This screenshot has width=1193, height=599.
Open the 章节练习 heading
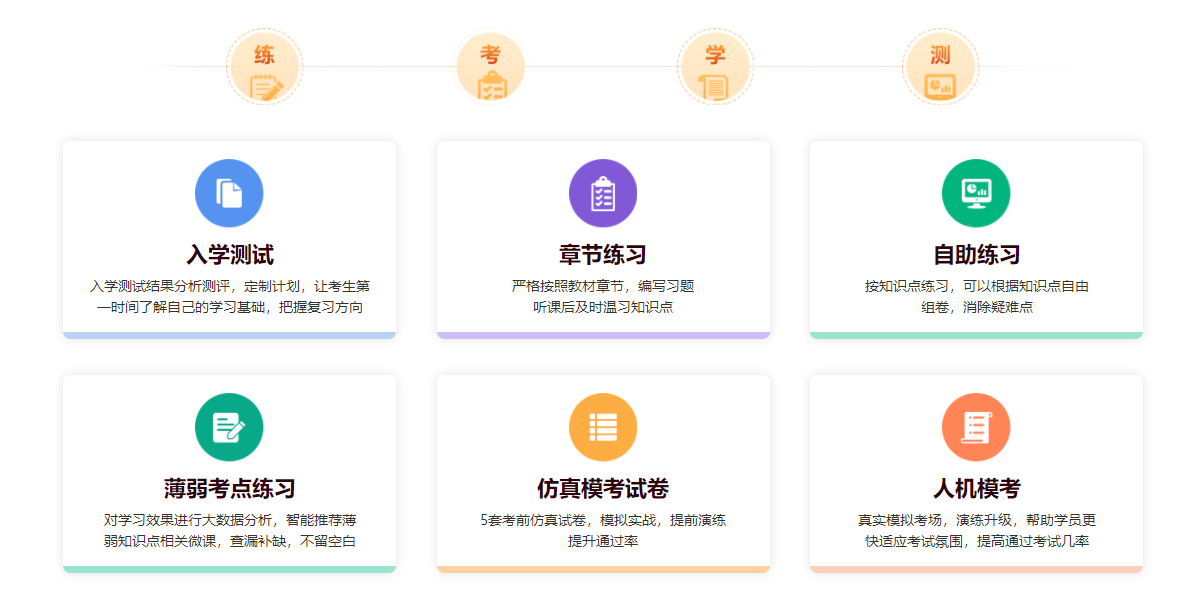tap(602, 254)
